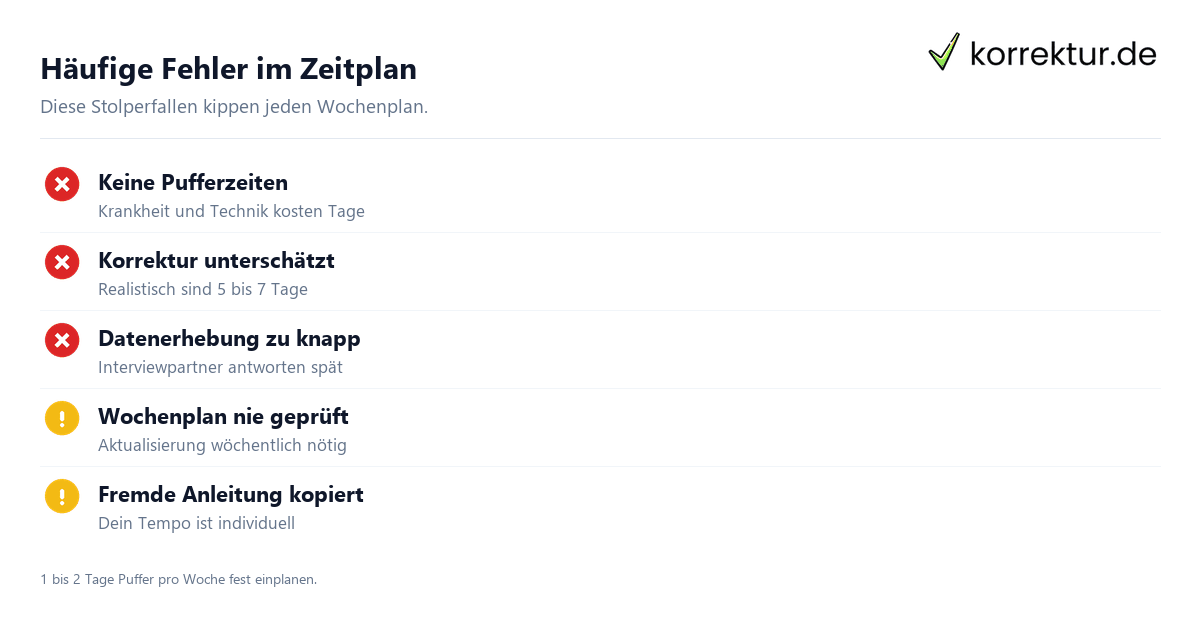Click the red X icon next to Korrektur unterschätzt
The height and width of the screenshot is (630, 1200).
click(62, 262)
